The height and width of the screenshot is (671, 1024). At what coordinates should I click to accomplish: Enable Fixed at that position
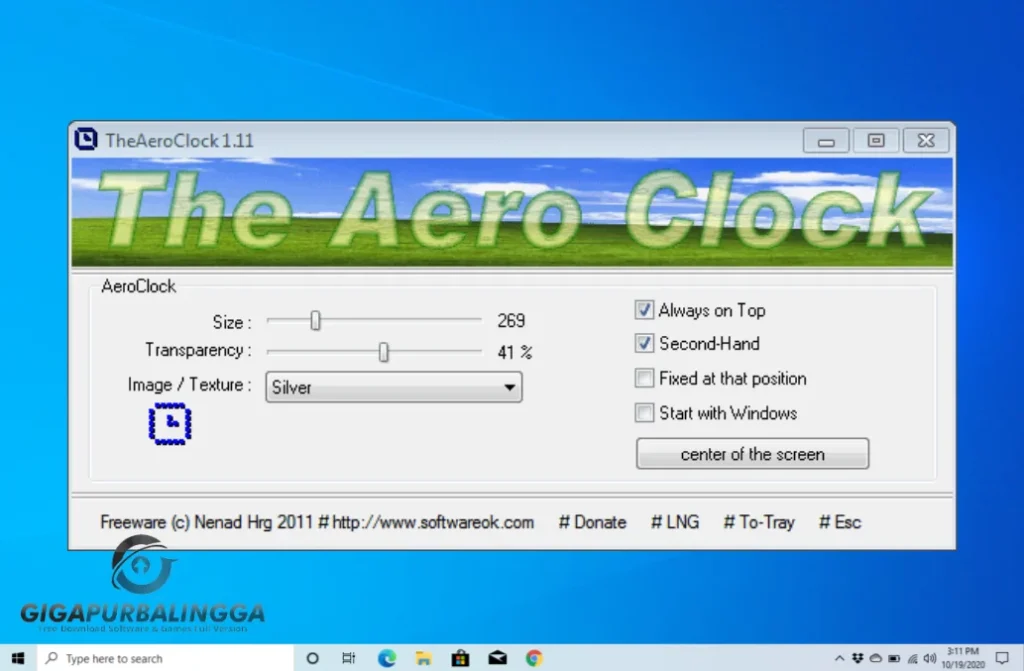coord(644,378)
